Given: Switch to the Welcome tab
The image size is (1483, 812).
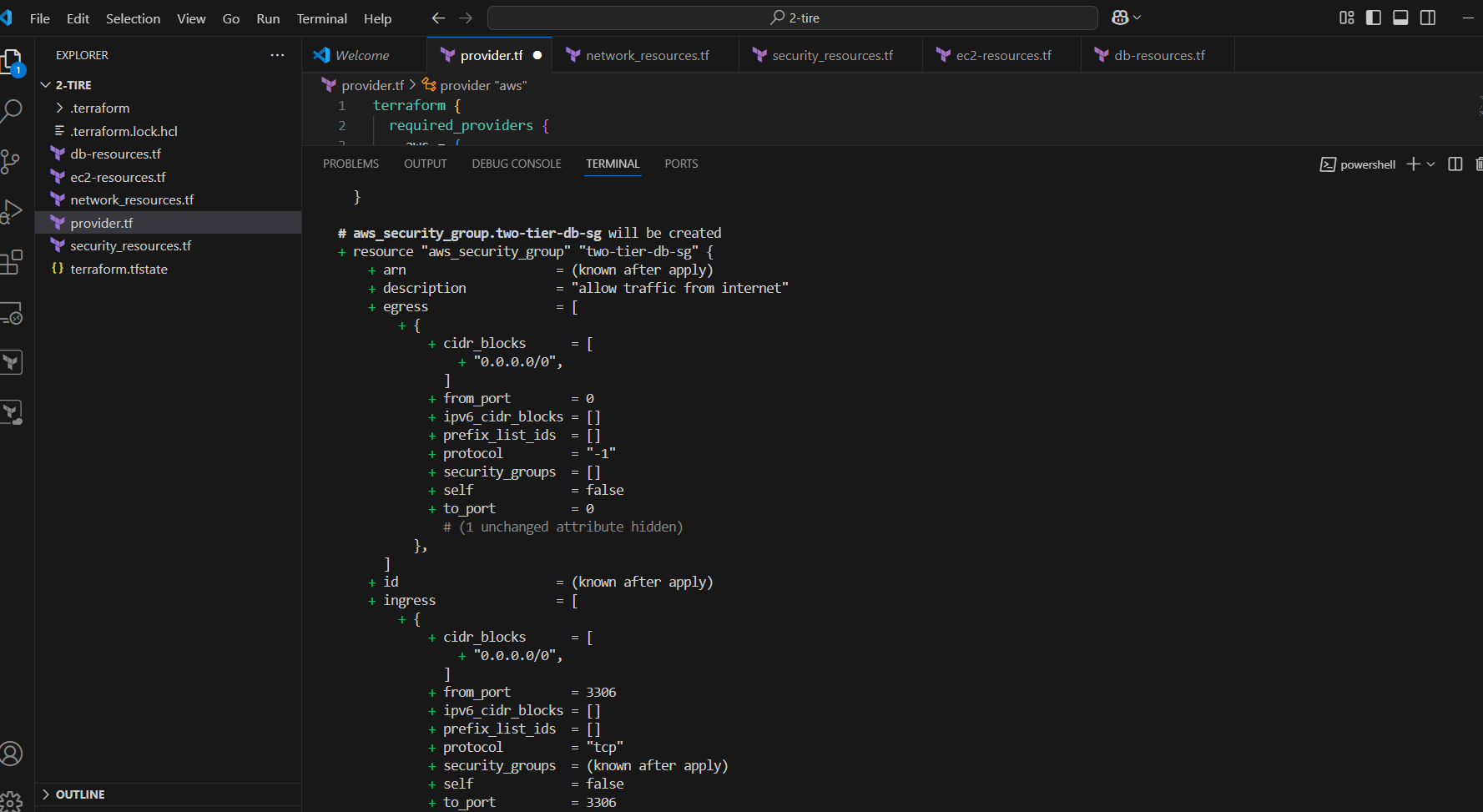Looking at the screenshot, I should 363,55.
